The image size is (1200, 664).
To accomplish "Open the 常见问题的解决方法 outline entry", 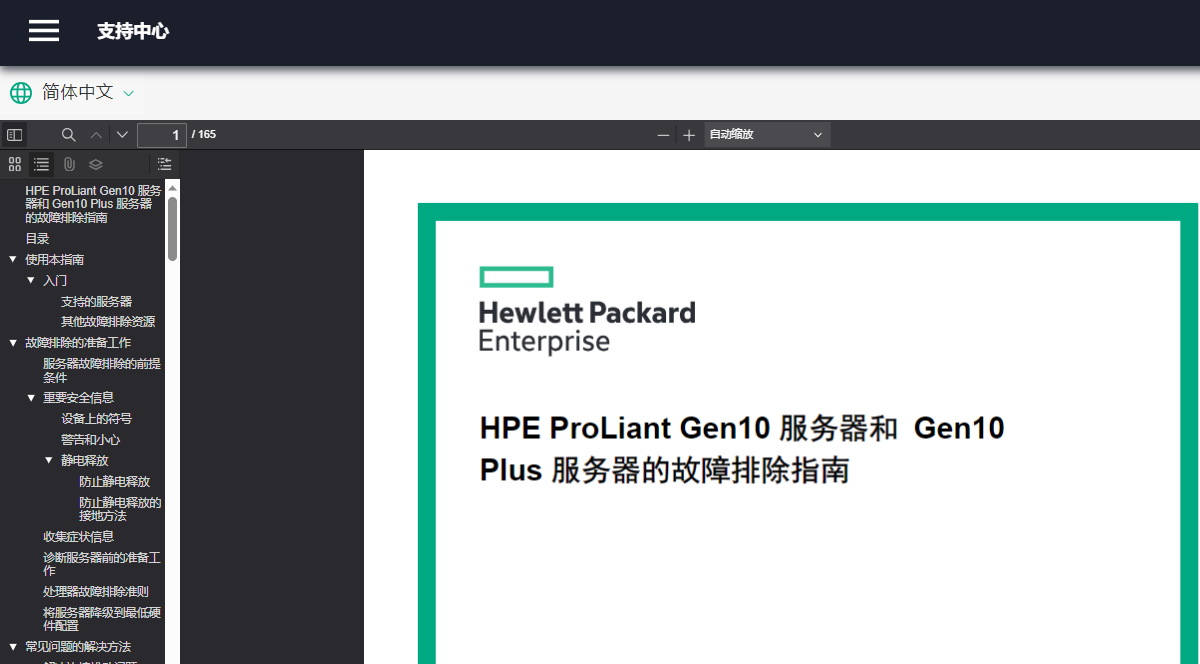I will (x=78, y=647).
